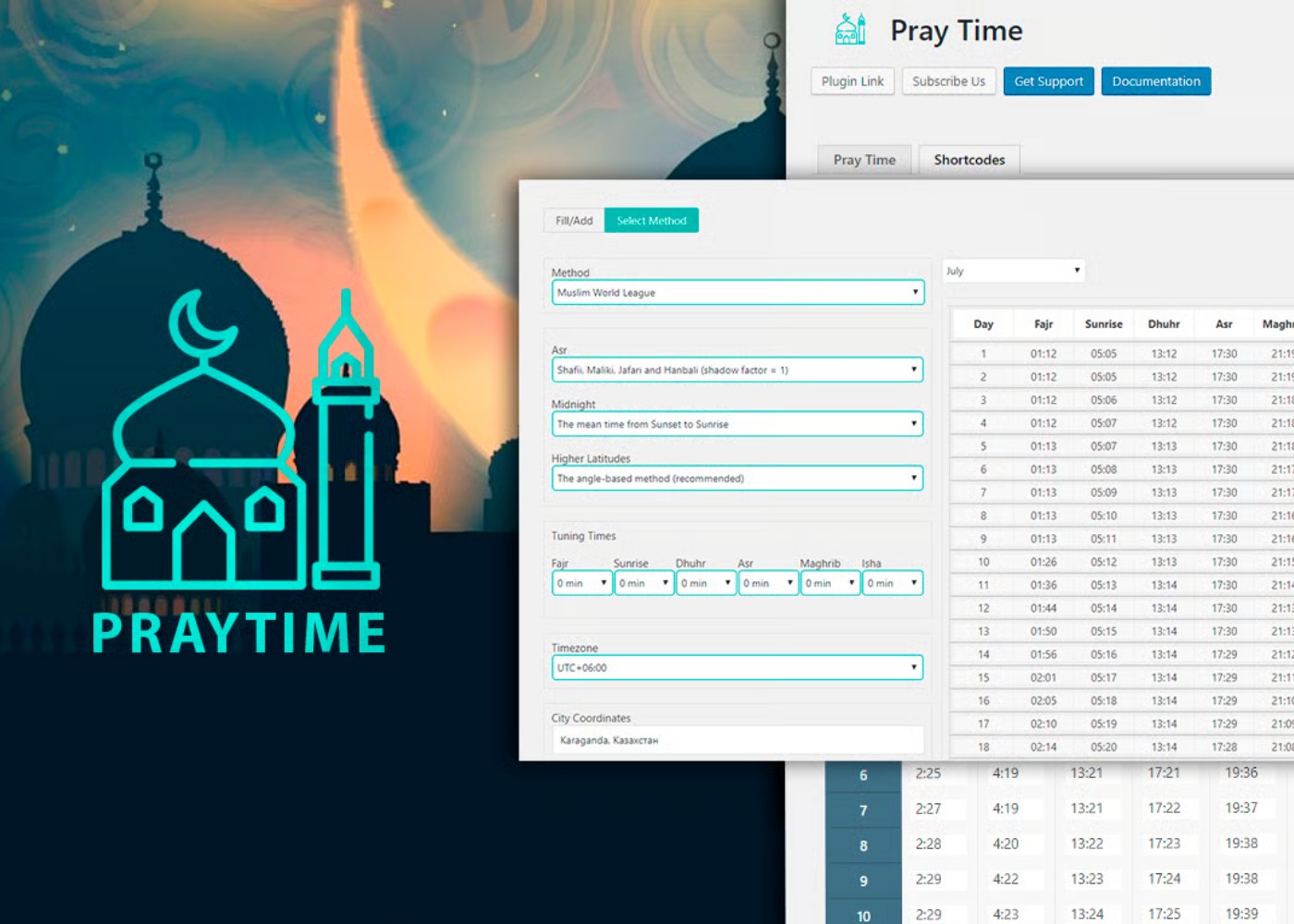Open the Asr calculation dropdown

coord(738,370)
